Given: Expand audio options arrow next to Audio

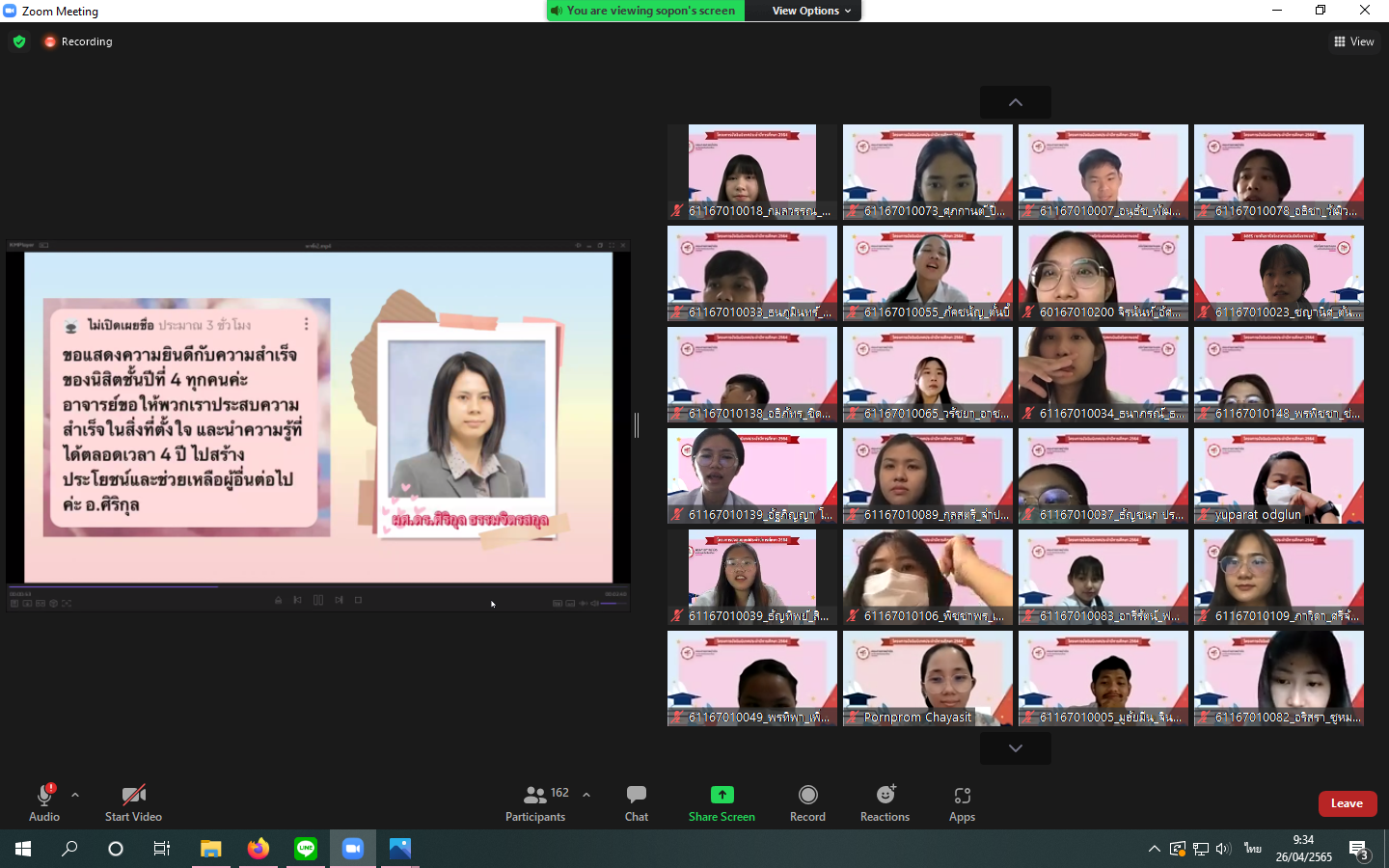Looking at the screenshot, I should pos(75,795).
